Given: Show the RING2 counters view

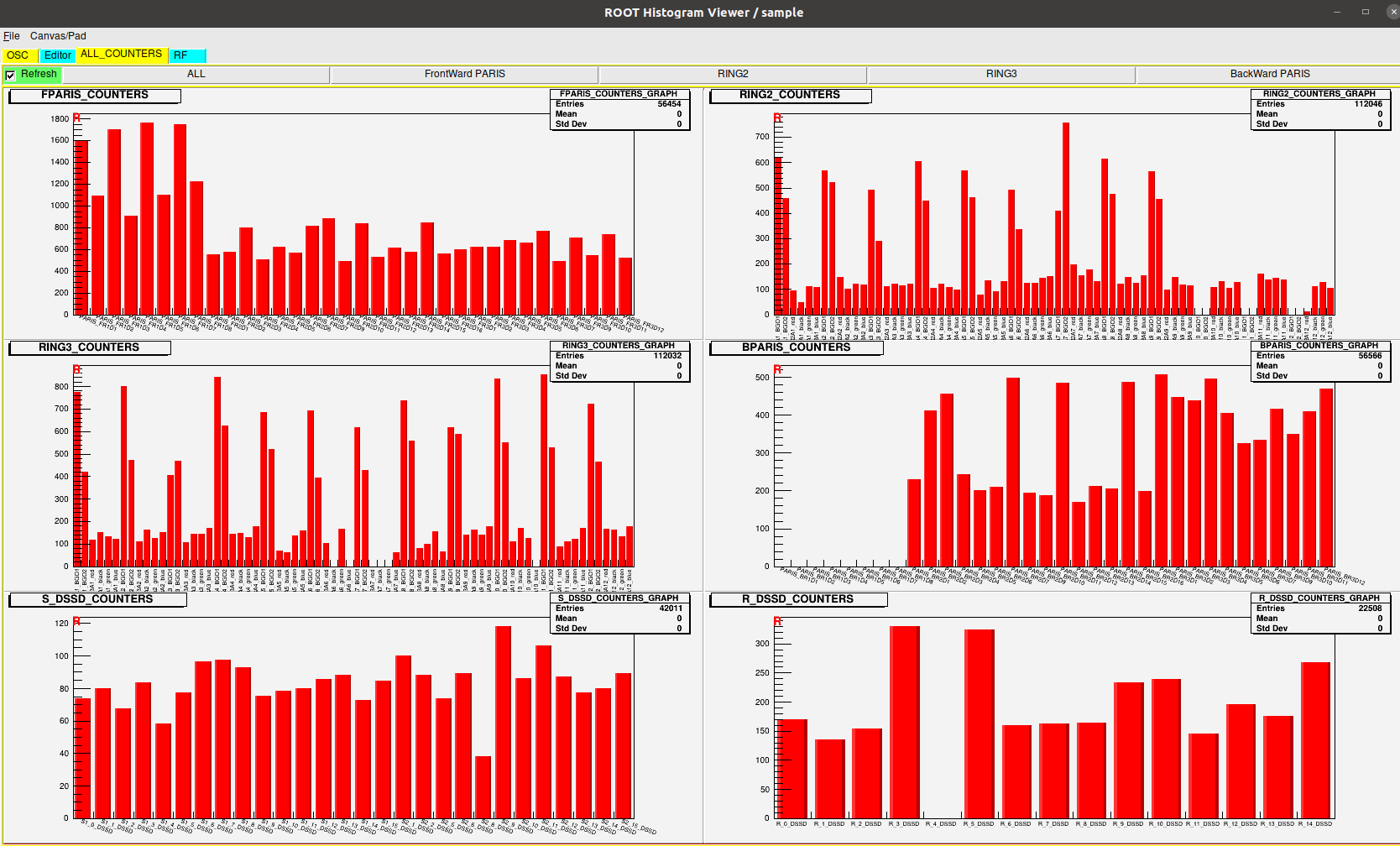Looking at the screenshot, I should tap(733, 75).
